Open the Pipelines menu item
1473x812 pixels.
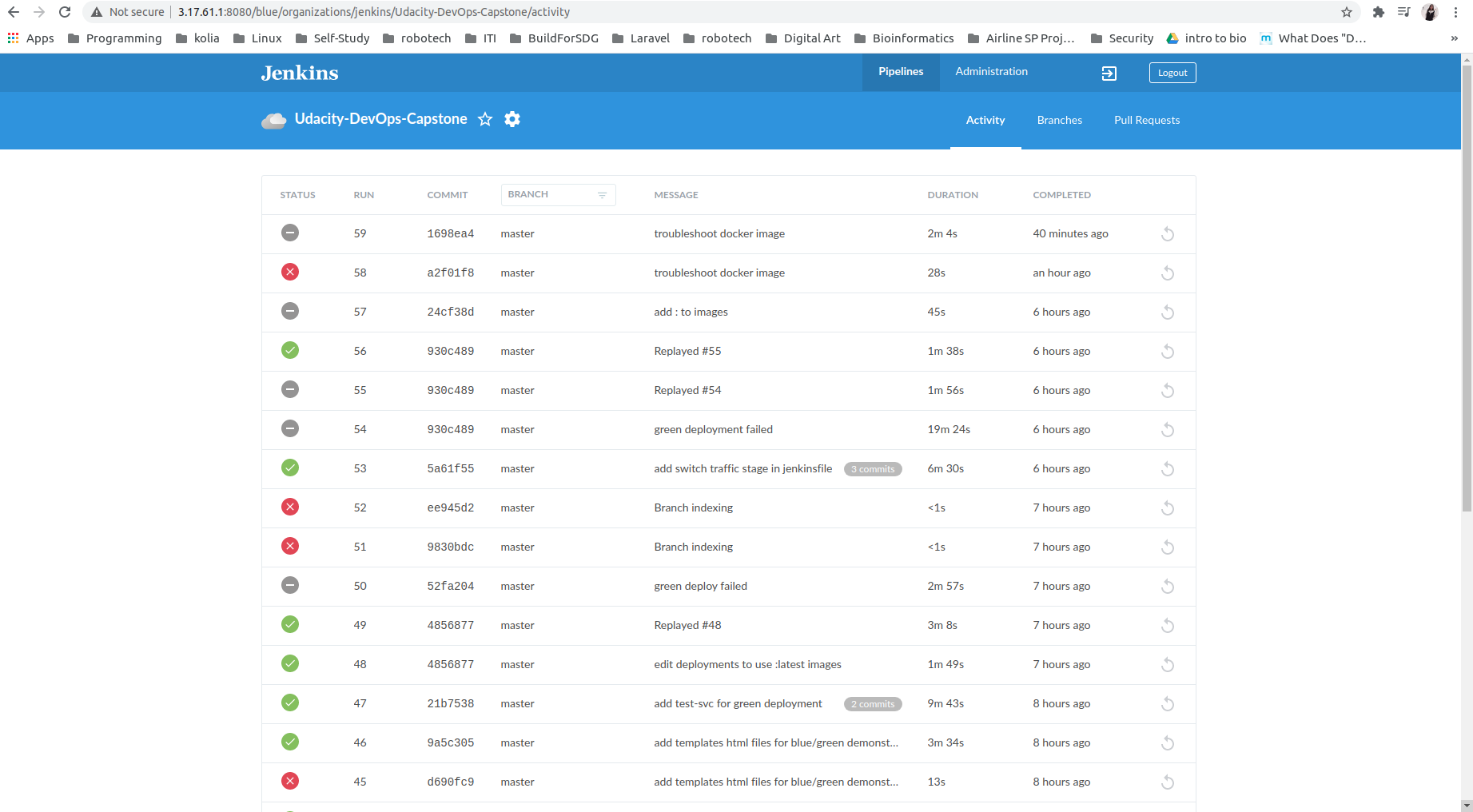(x=901, y=72)
